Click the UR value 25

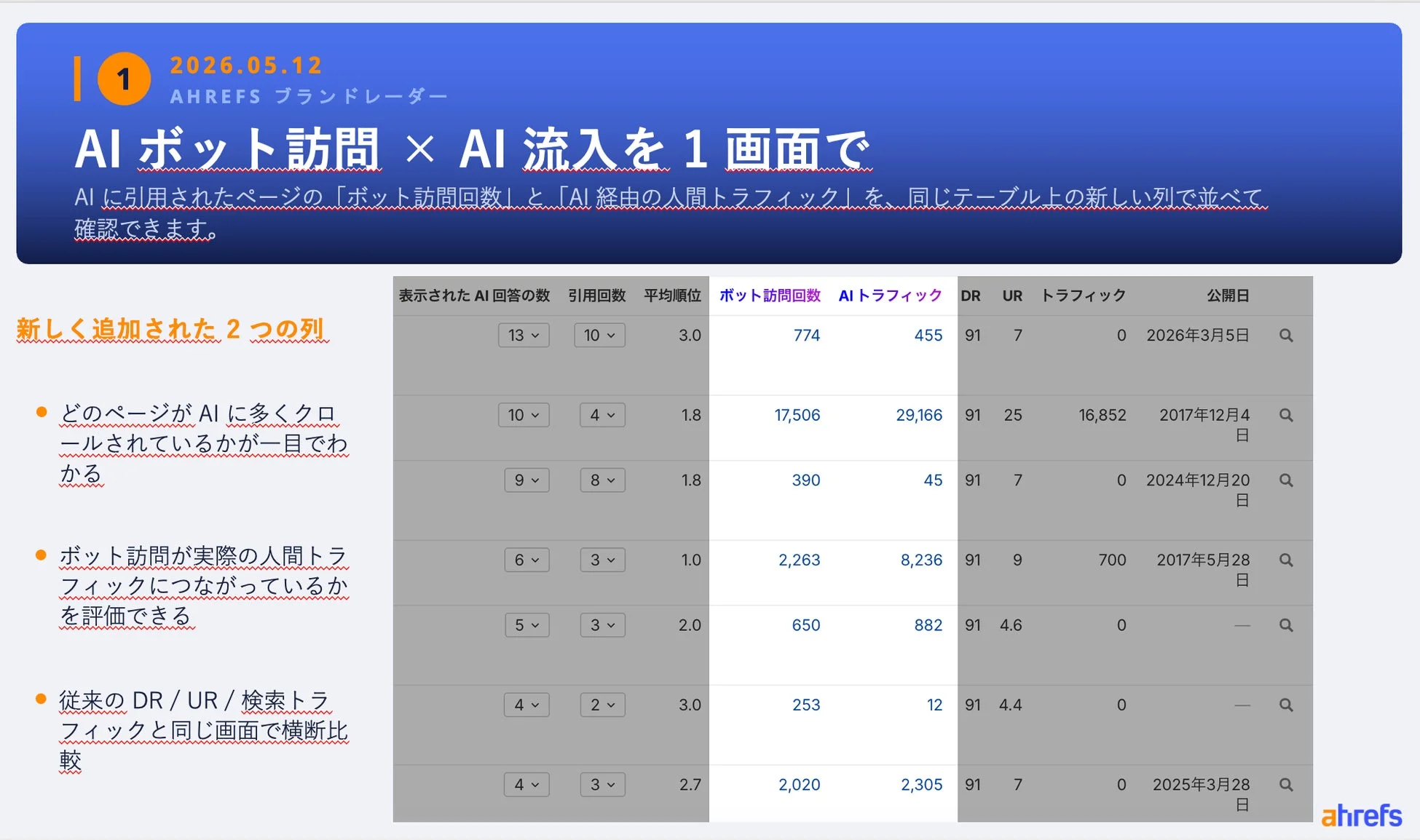[1013, 415]
